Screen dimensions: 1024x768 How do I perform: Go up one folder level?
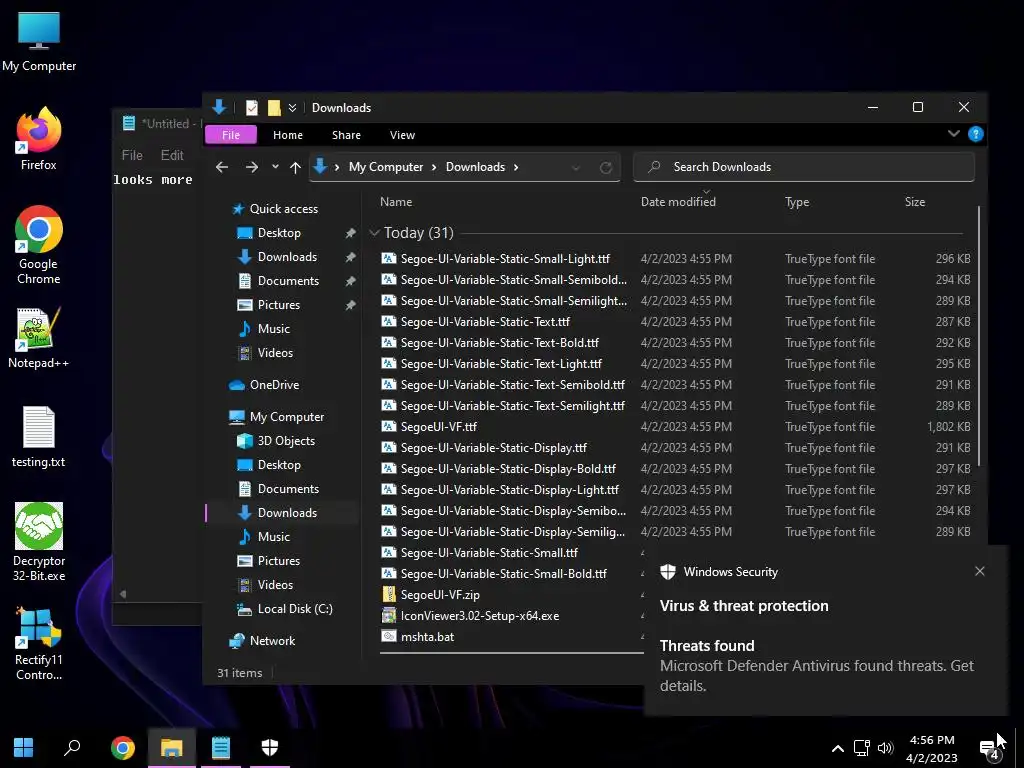click(295, 167)
